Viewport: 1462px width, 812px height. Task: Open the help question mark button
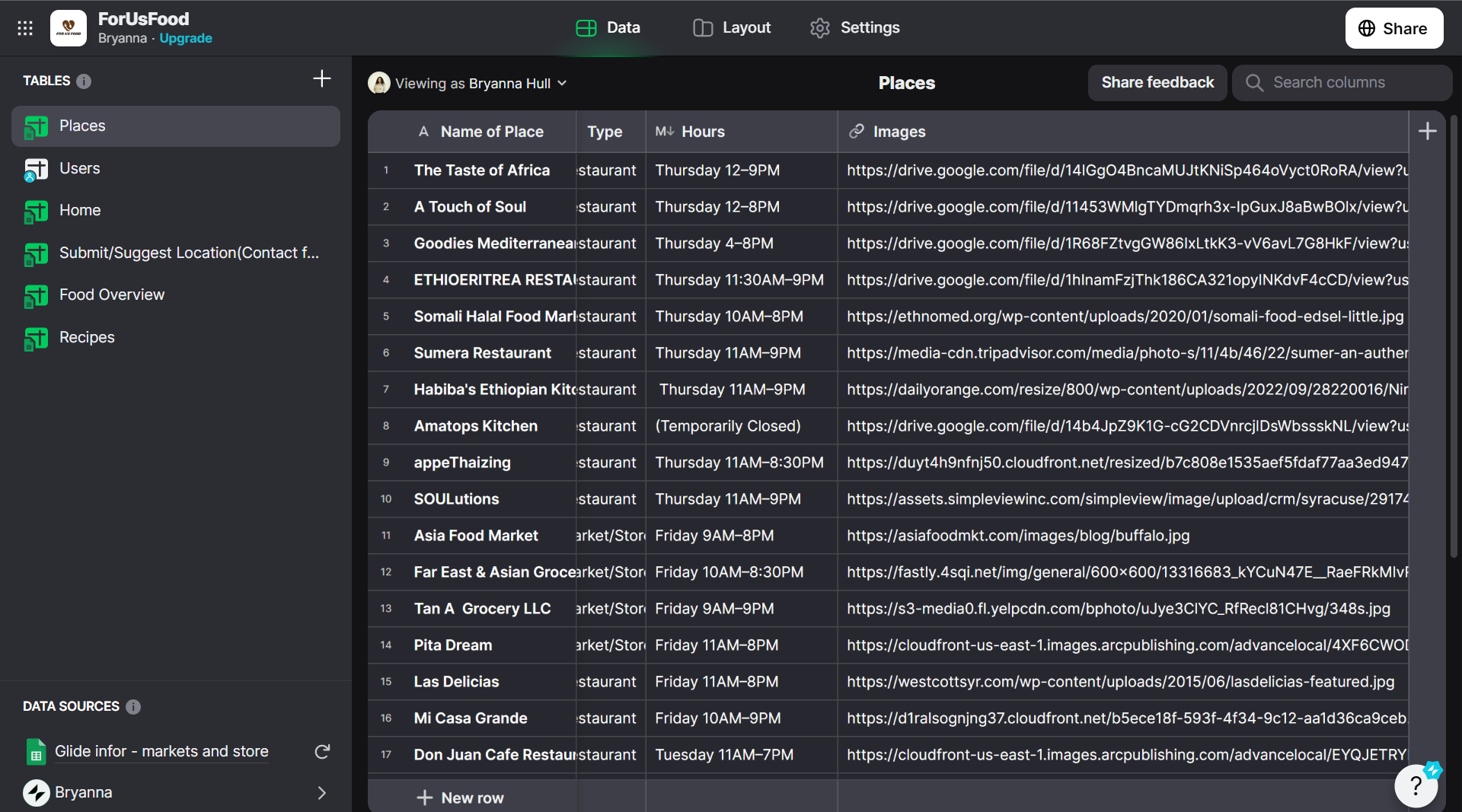1416,785
